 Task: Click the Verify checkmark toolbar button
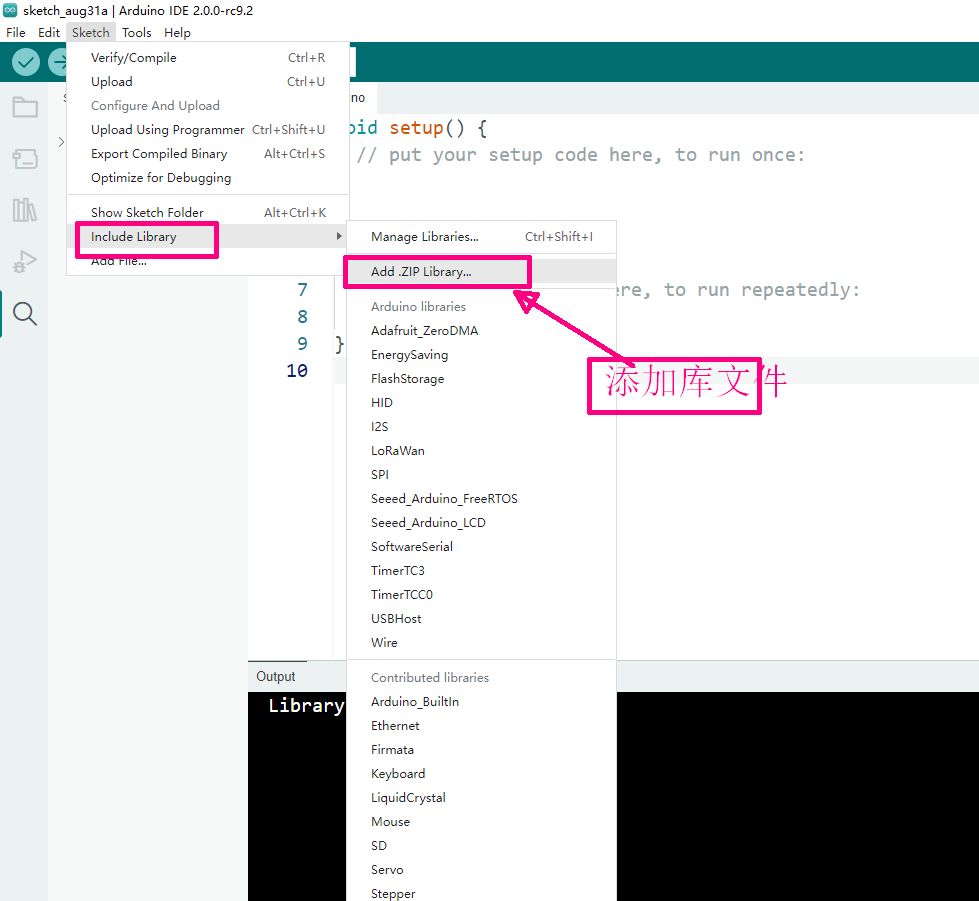click(x=26, y=62)
